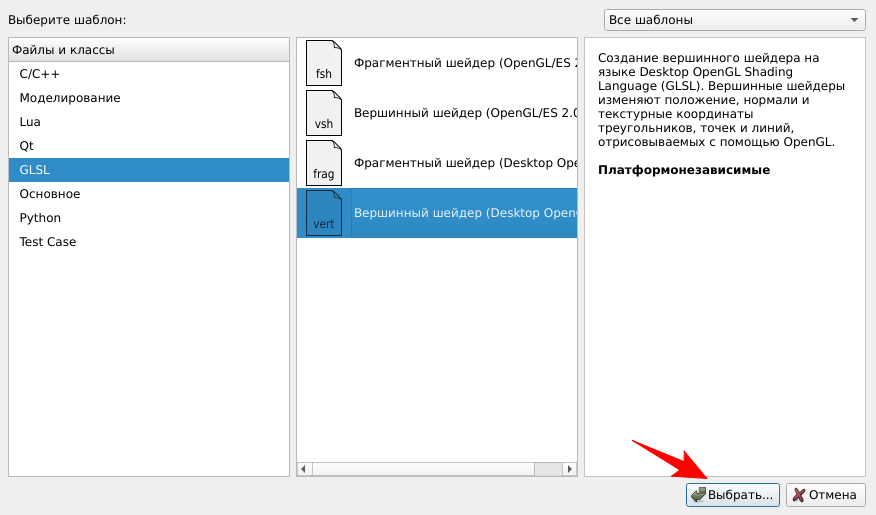Select the C/C++ category

40,74
